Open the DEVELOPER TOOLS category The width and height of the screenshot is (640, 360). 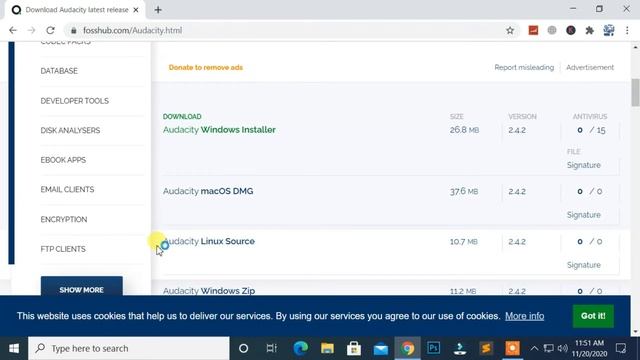click(x=75, y=101)
